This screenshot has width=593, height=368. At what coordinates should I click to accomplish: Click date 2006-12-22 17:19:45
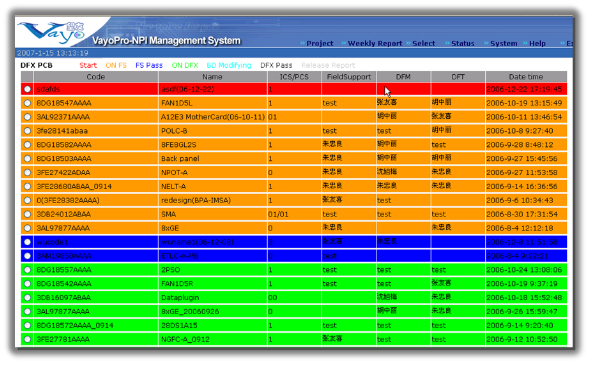click(x=524, y=89)
